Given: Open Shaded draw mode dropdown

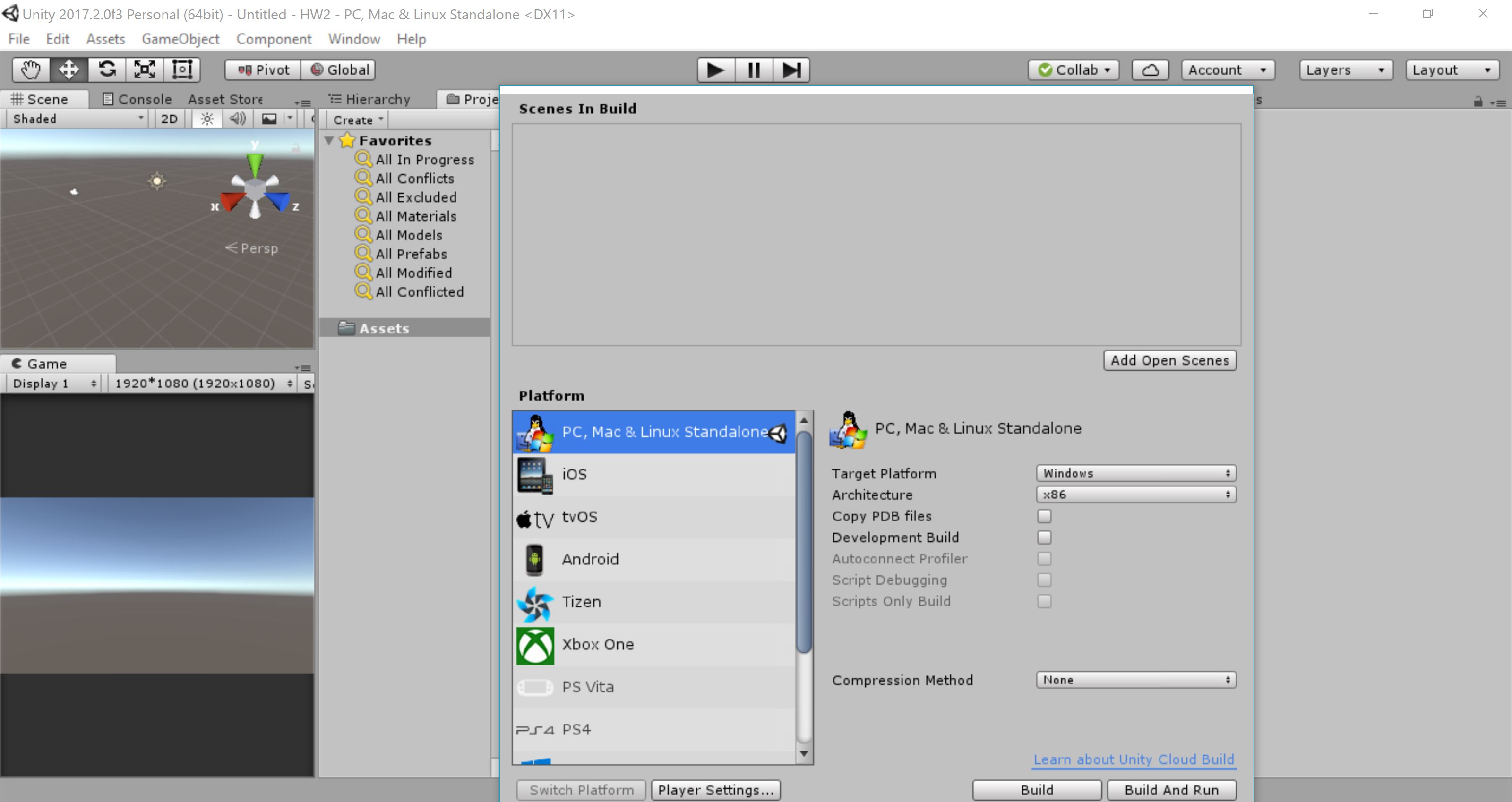Looking at the screenshot, I should 77,119.
